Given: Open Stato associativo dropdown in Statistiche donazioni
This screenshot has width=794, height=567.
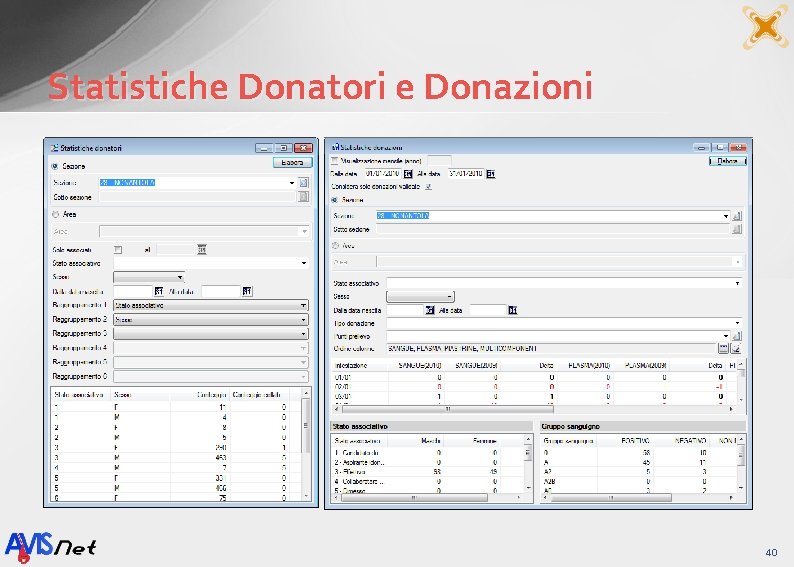Looking at the screenshot, I should tap(737, 283).
